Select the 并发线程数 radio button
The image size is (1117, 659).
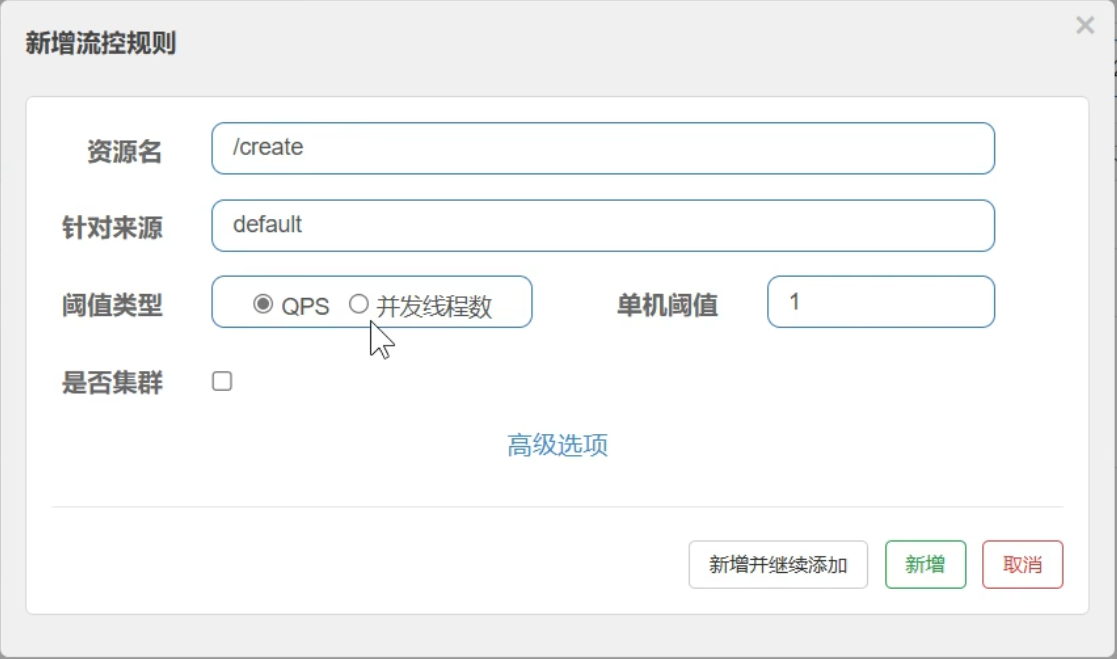tap(358, 304)
